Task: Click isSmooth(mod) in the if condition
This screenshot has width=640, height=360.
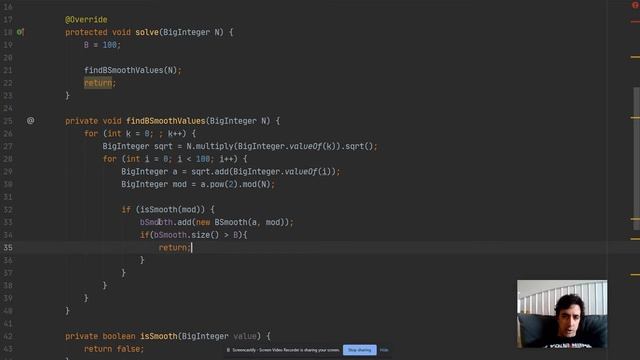Action: coord(172,209)
